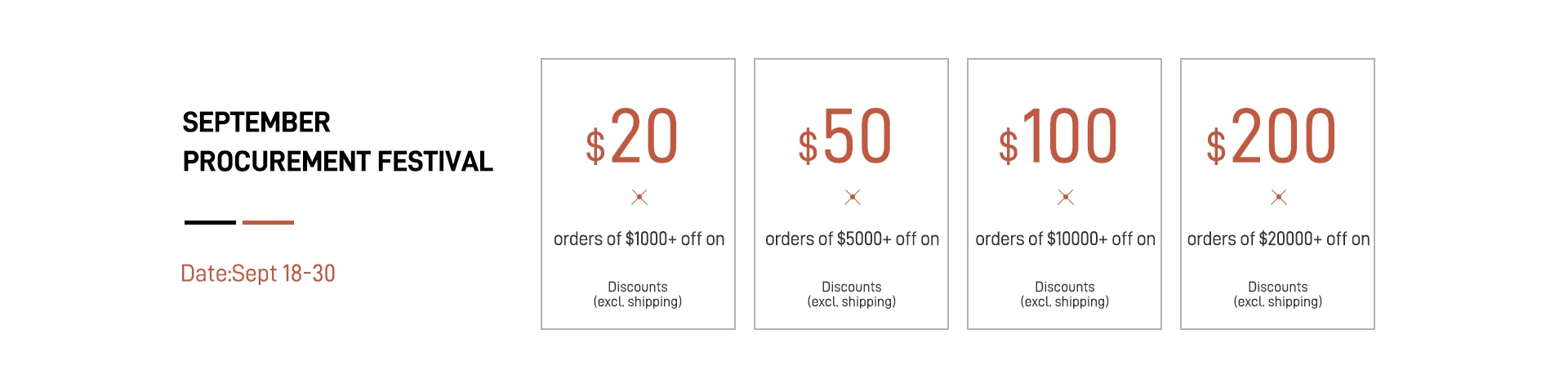Click the cross icon in the $50 coupon
Viewport: 1568px width, 379px height.
[x=853, y=197]
